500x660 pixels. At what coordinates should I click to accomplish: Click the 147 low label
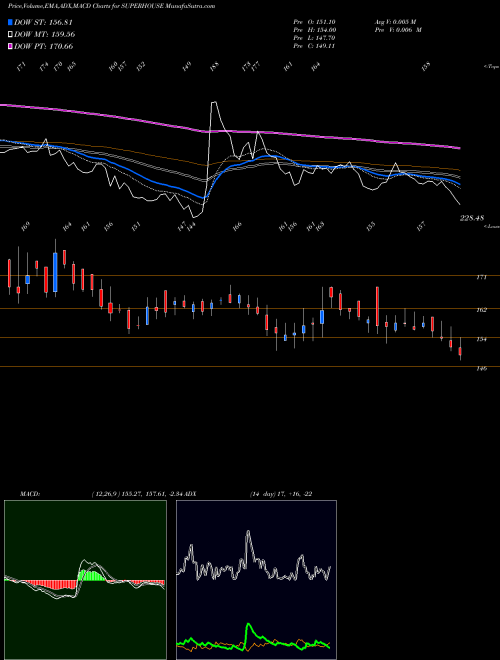(x=181, y=227)
